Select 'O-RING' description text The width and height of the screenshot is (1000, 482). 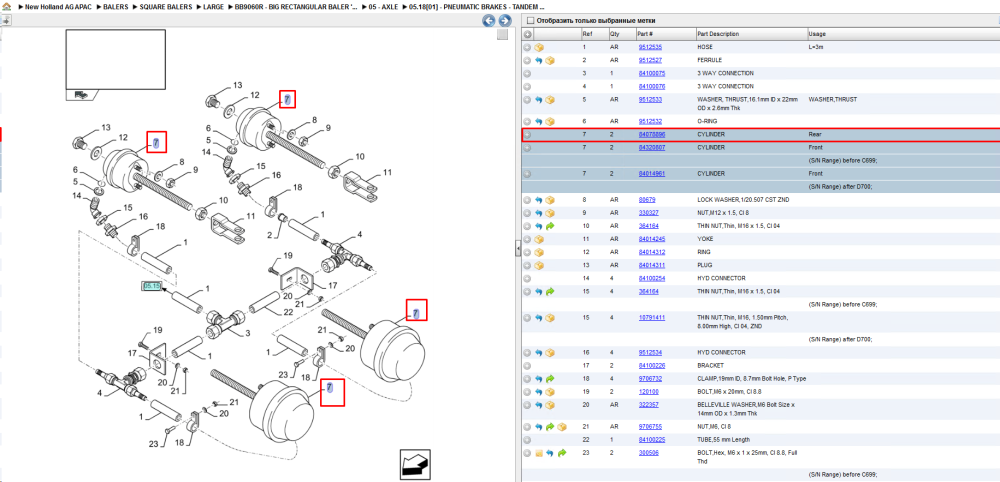[x=708, y=121]
